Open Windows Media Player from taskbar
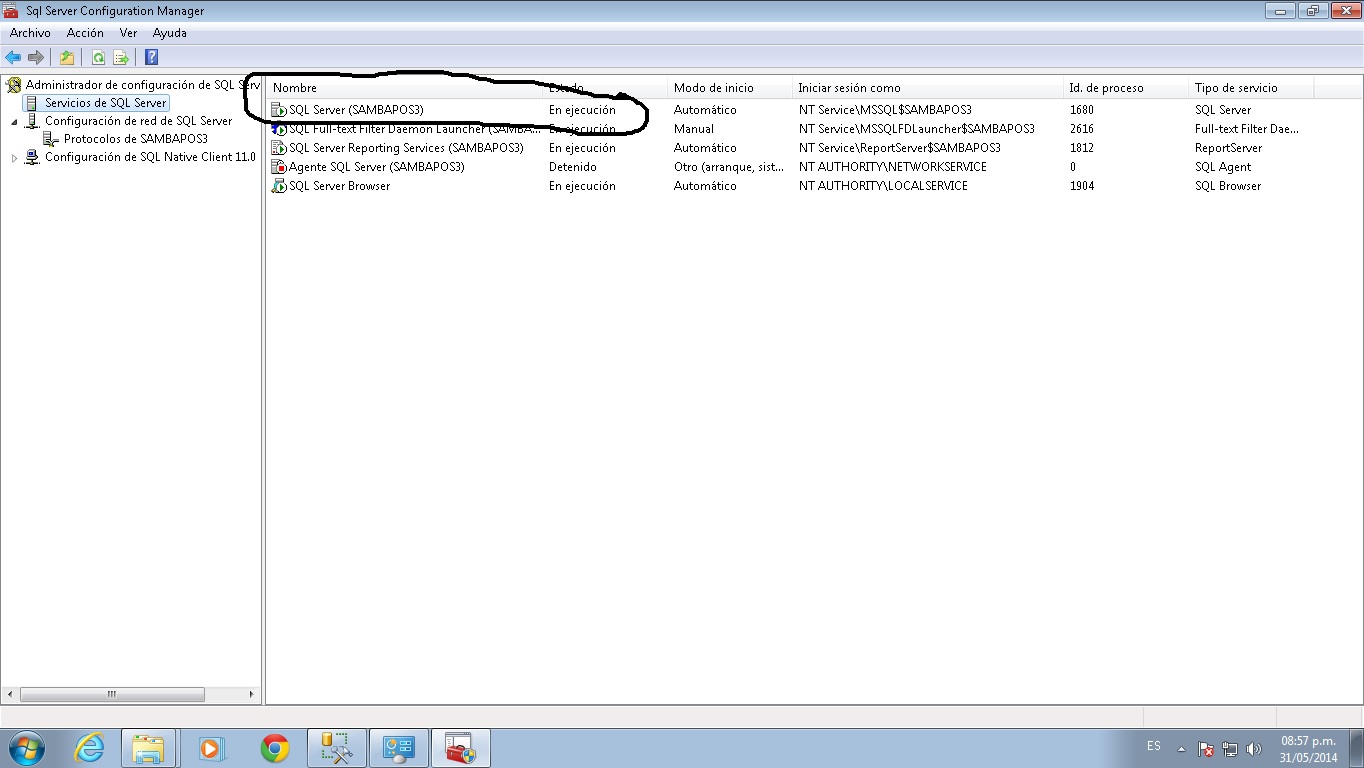 pos(212,748)
